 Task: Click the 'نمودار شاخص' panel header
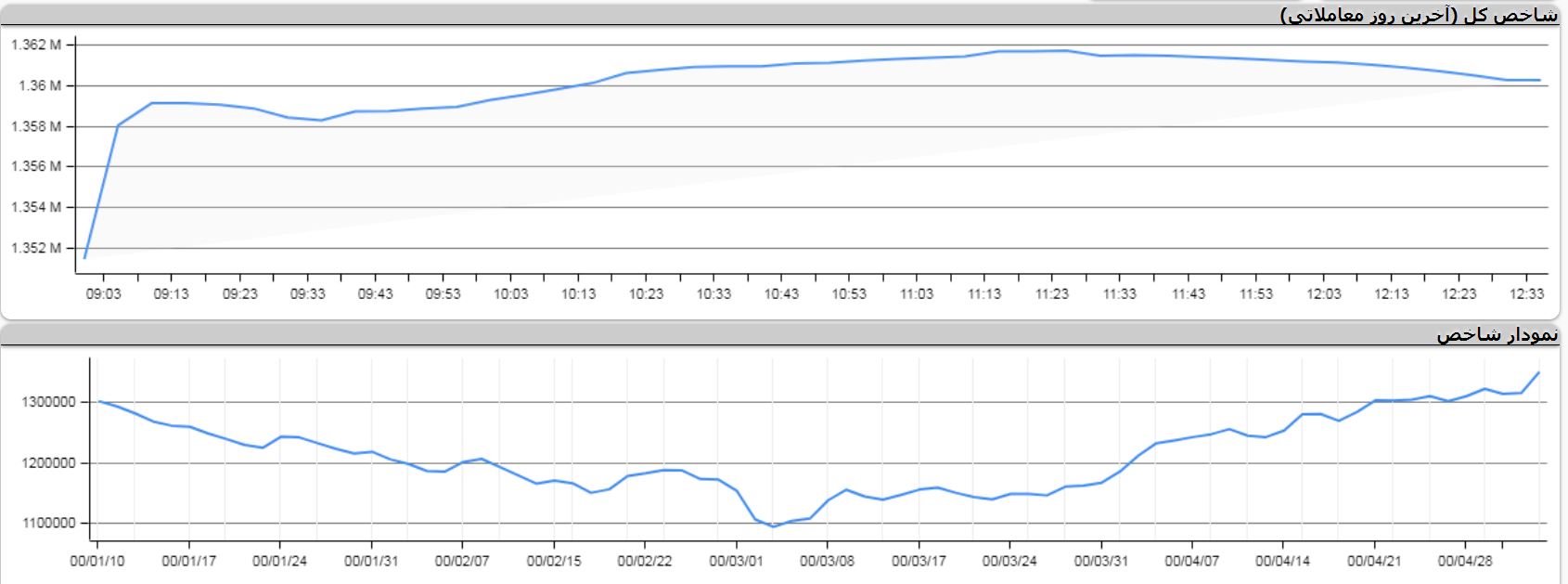coord(1497,335)
